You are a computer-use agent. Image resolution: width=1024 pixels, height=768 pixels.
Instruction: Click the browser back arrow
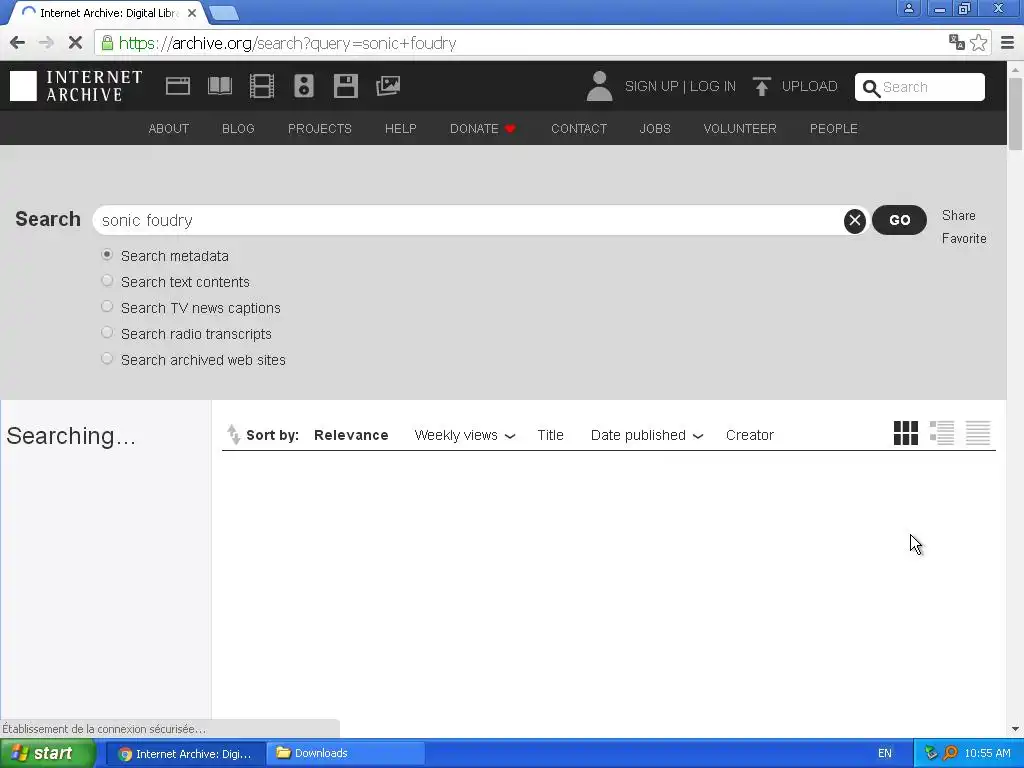pos(18,43)
